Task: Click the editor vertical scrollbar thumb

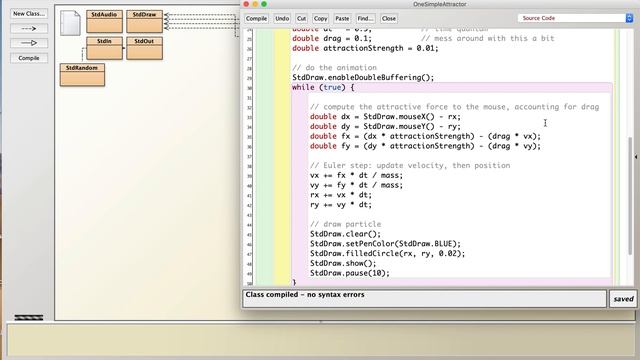Action: pos(630,196)
